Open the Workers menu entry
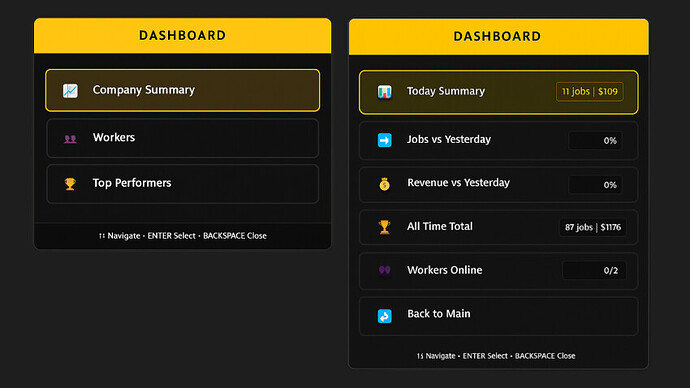 (183, 138)
